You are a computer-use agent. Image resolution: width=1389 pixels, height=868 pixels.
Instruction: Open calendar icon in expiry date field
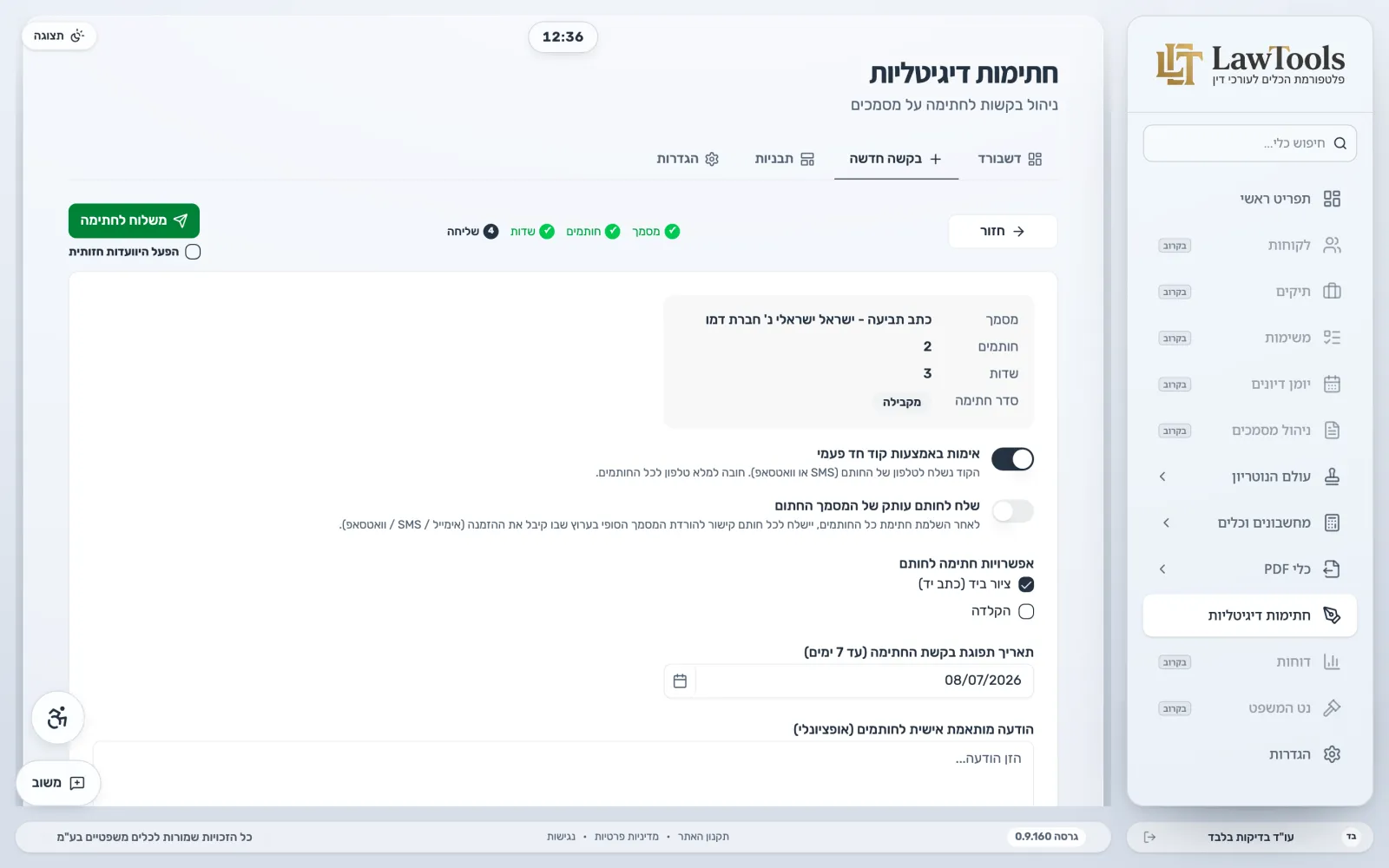[680, 681]
